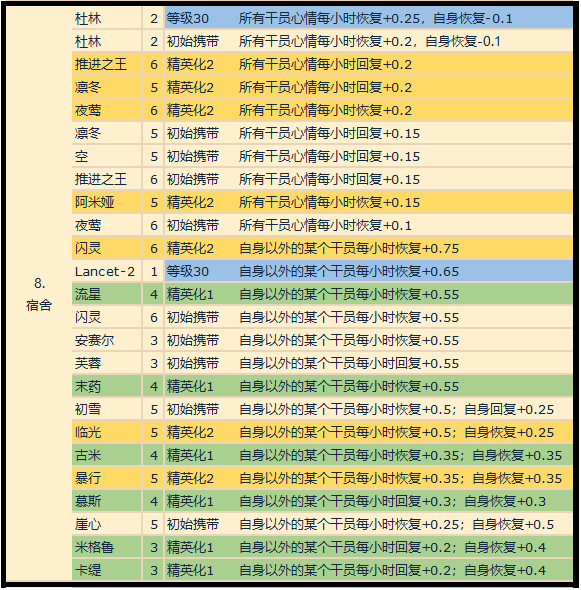The width and height of the screenshot is (581, 590).
Task: Select the 芙蓉 operator cell
Action: point(107,363)
